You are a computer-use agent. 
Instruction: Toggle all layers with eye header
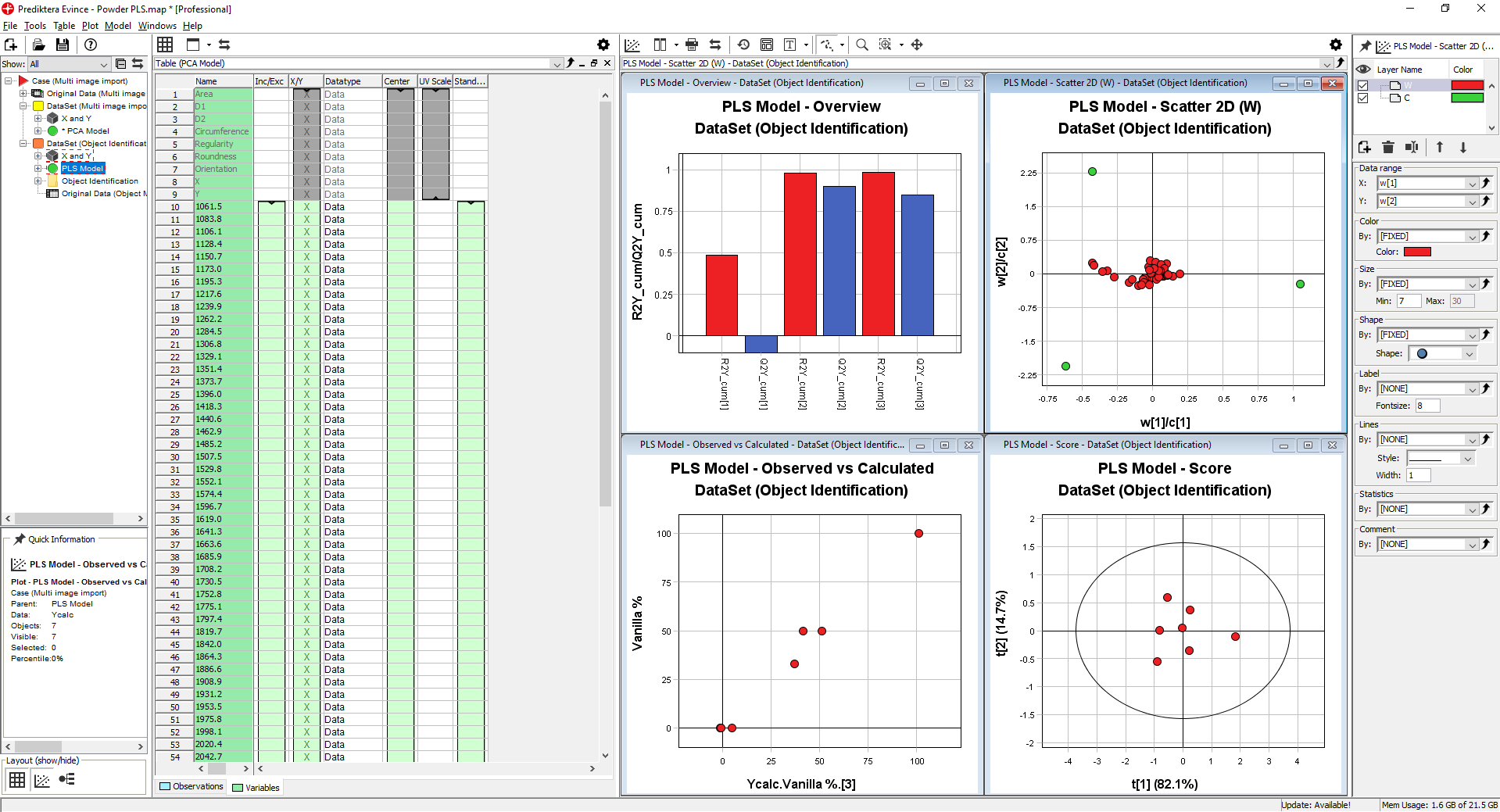point(1364,70)
